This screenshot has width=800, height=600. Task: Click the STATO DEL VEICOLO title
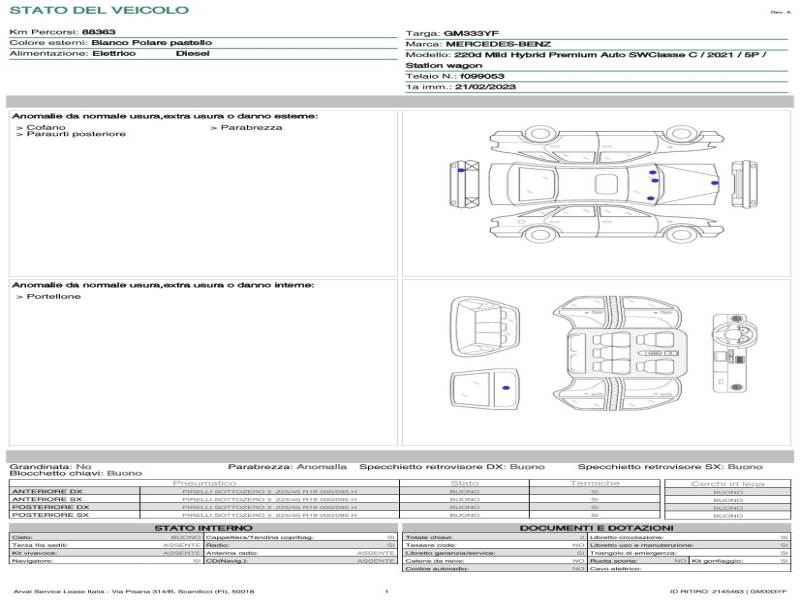(x=98, y=10)
